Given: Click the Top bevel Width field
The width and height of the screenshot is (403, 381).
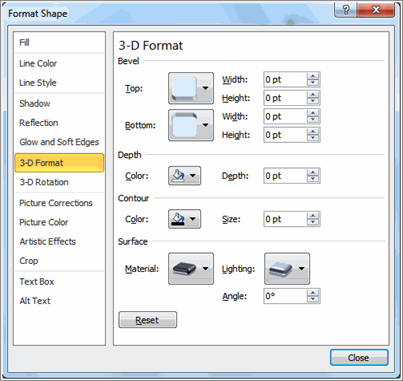Looking at the screenshot, I should pyautogui.click(x=285, y=80).
